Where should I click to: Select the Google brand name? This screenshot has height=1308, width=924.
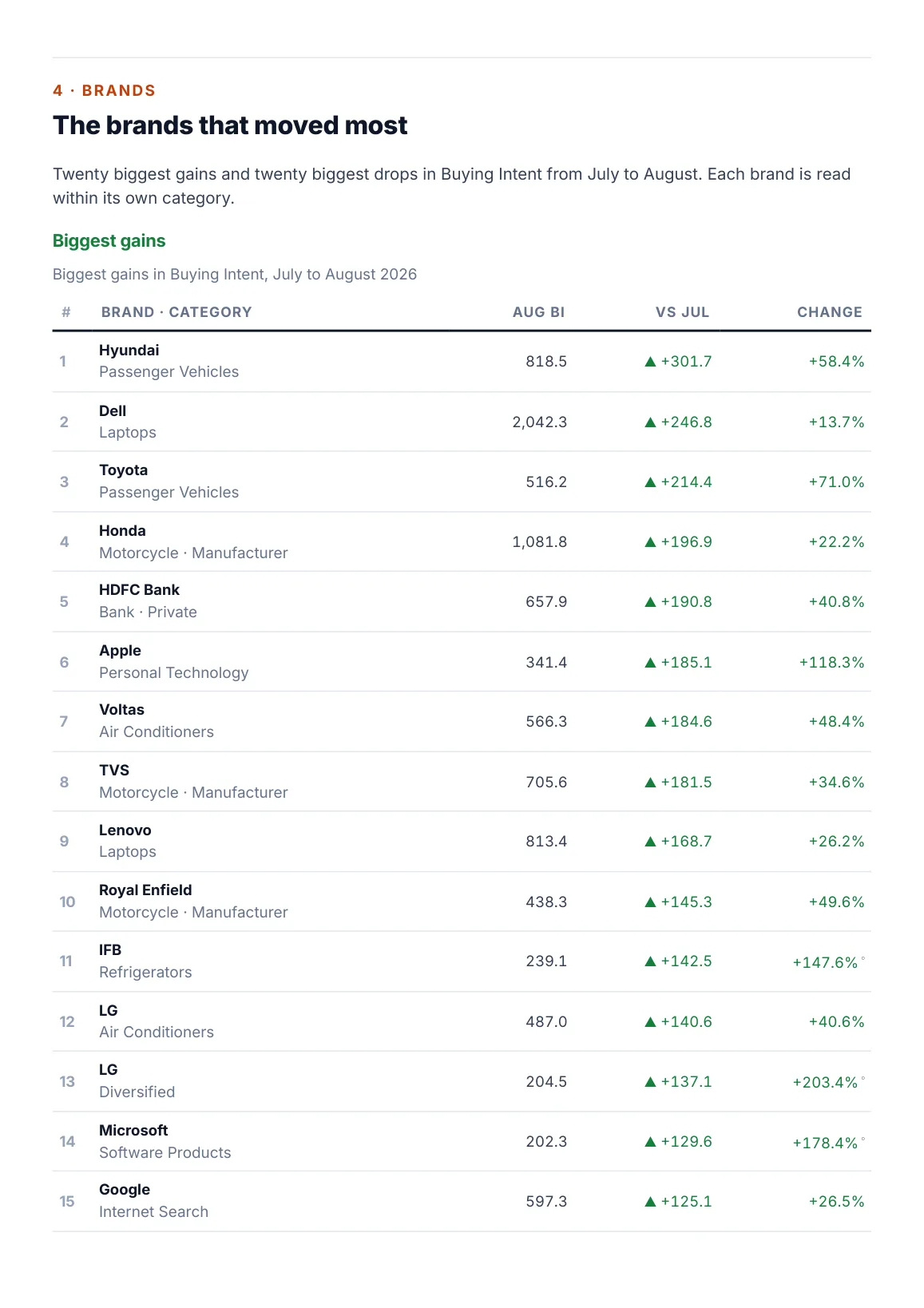[125, 1190]
